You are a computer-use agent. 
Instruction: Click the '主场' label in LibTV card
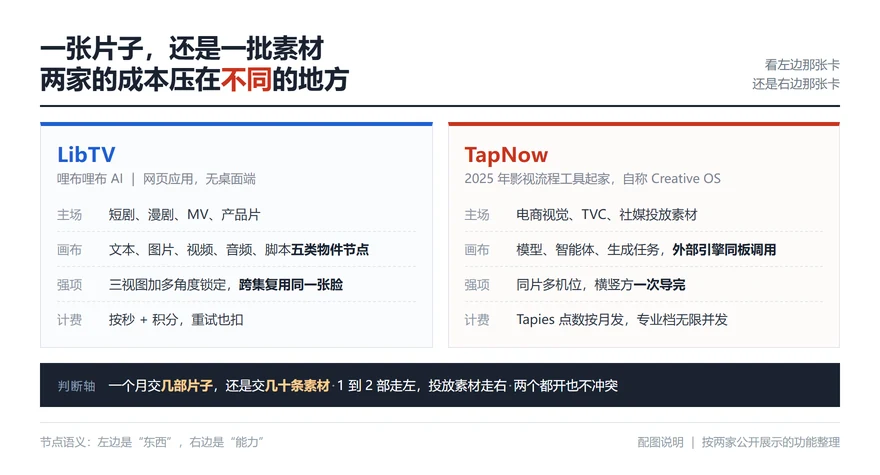(70, 214)
